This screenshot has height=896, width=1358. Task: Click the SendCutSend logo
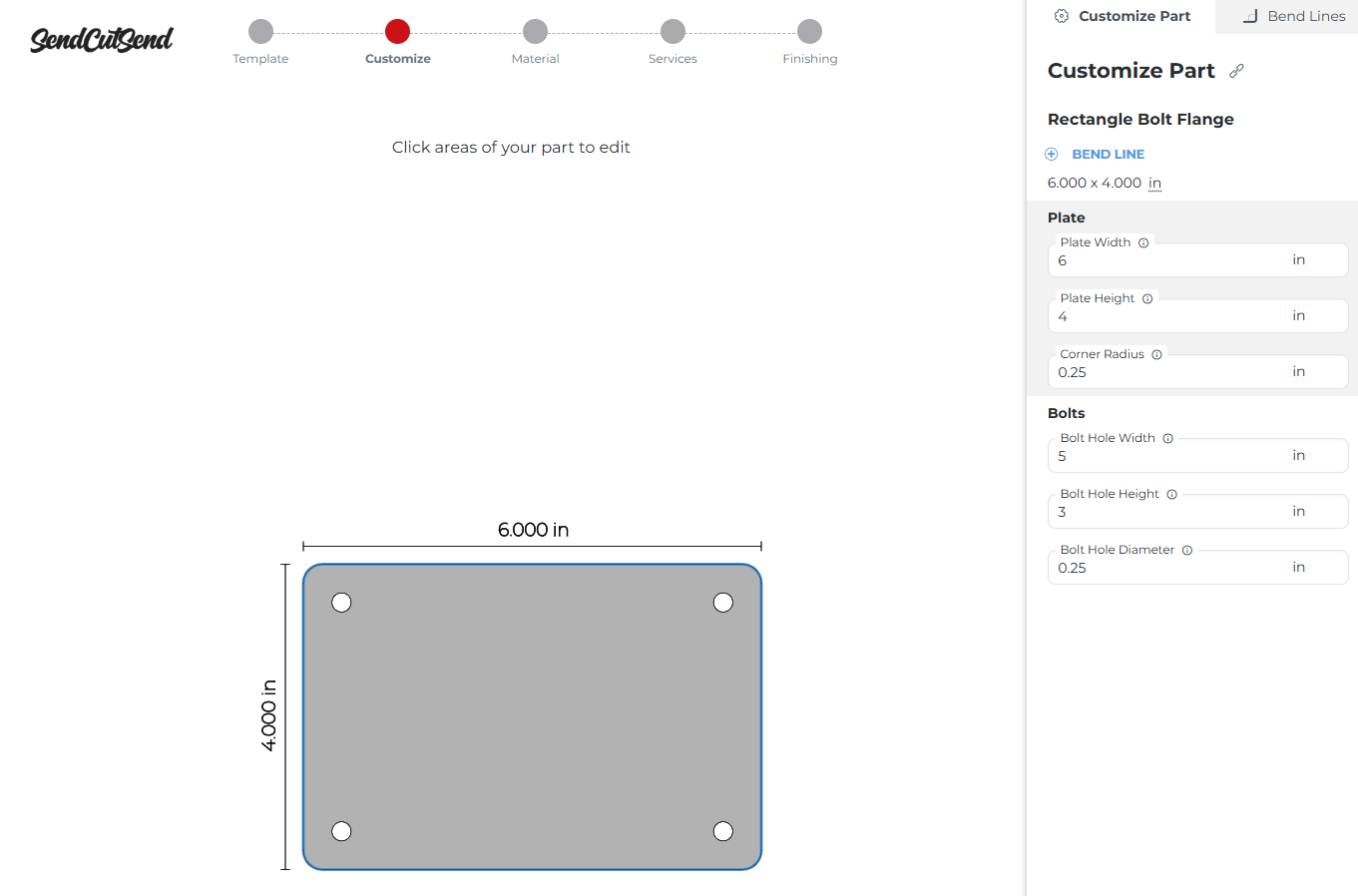(x=102, y=39)
